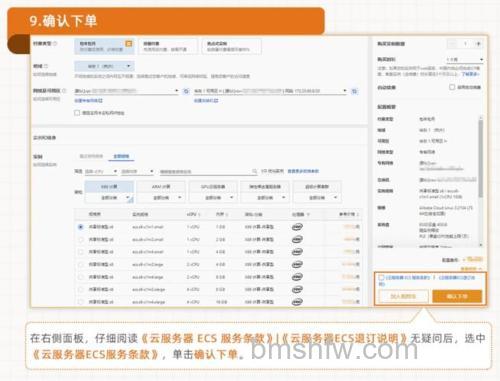Sort table by vCPU column arrows
Viewport: 500px width, 381px height.
coord(199,214)
